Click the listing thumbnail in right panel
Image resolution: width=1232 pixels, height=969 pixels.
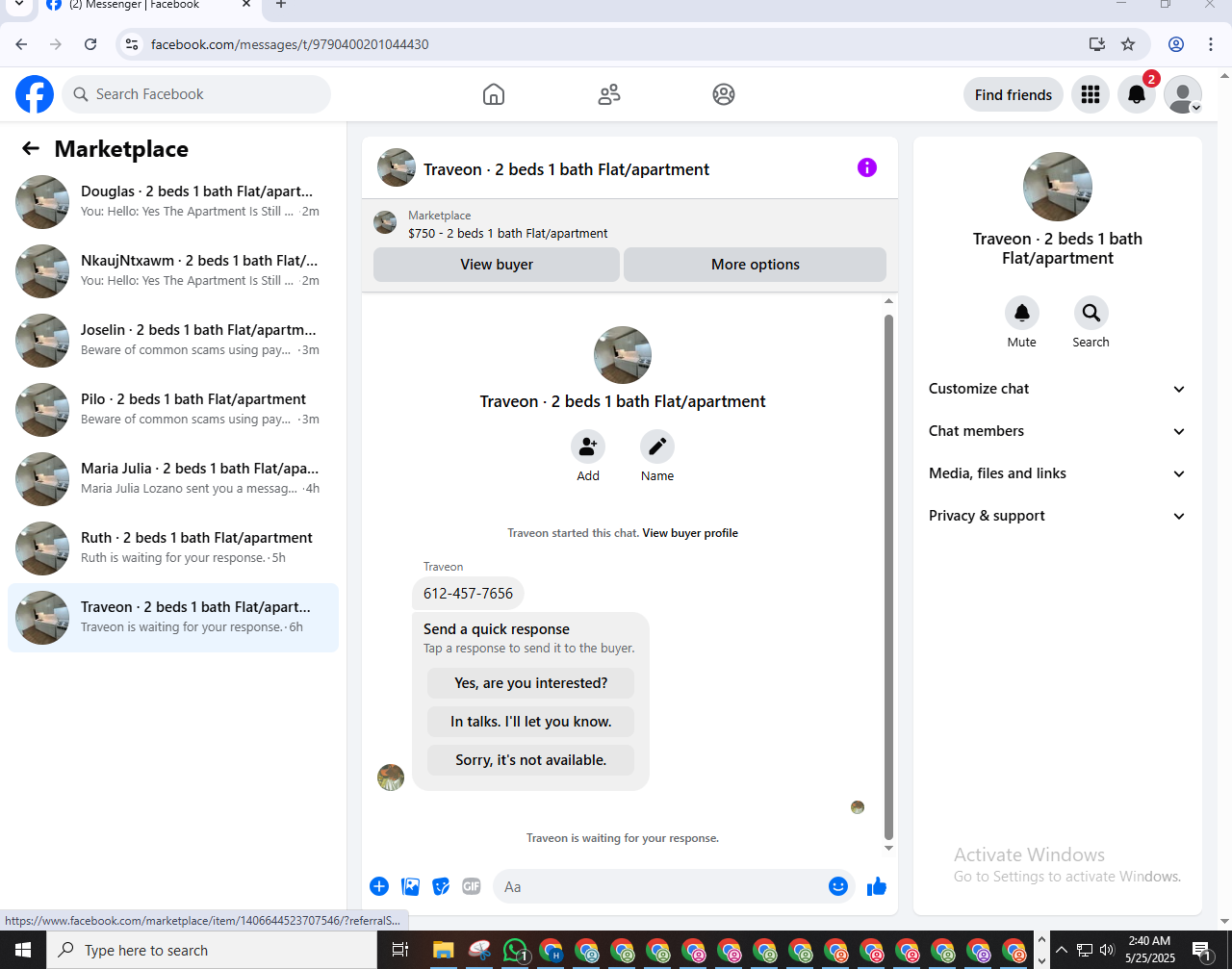[x=1058, y=187]
